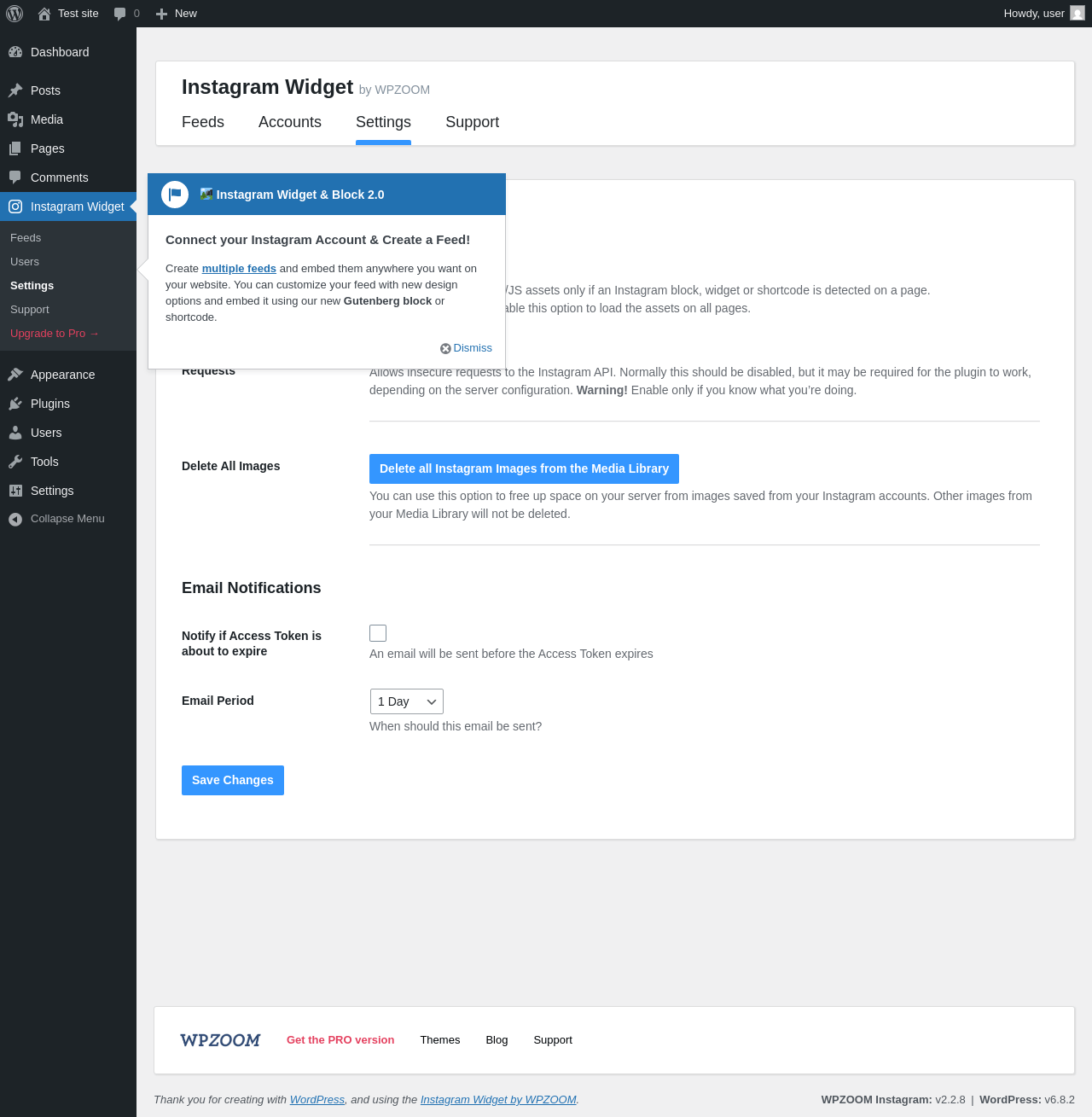The height and width of the screenshot is (1117, 1092).
Task: Click Upgrade to Pro submenu link
Action: (x=55, y=334)
